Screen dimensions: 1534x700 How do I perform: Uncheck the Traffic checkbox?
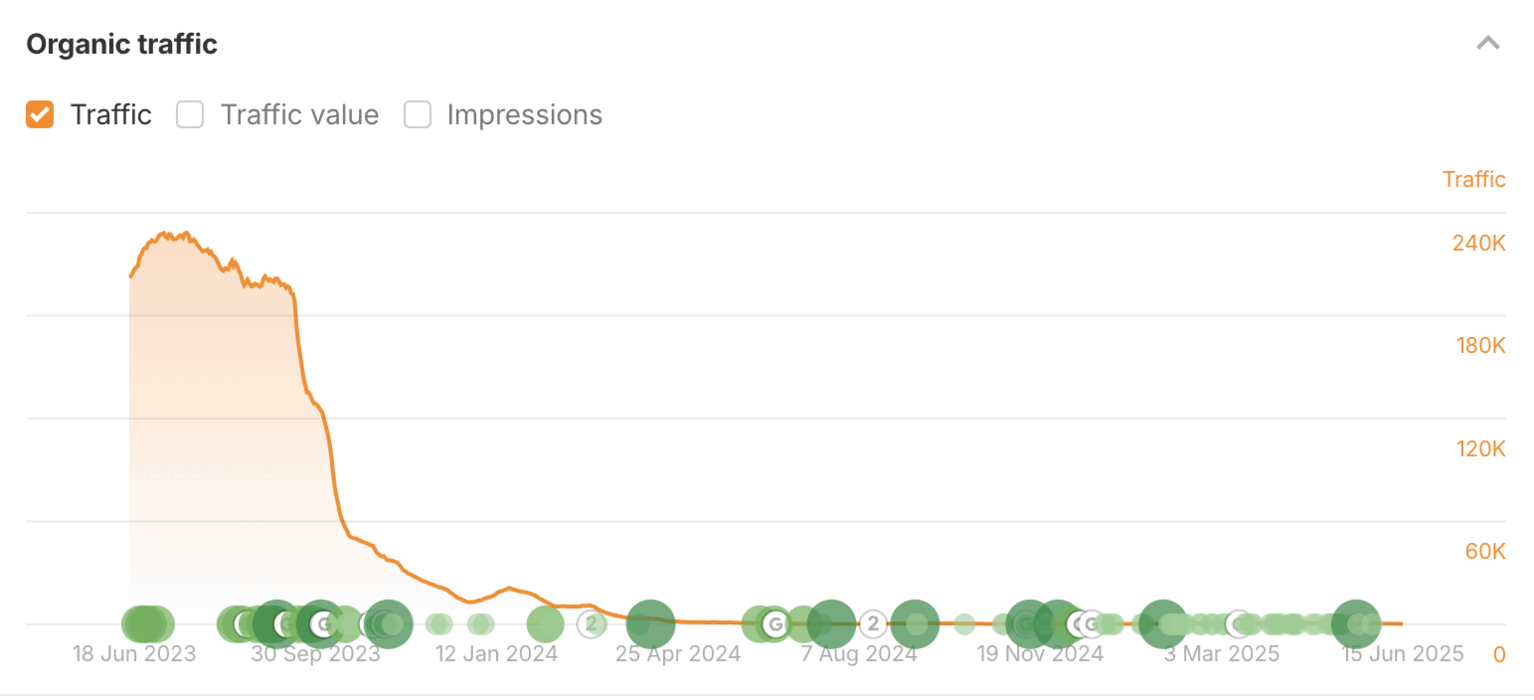coord(40,115)
